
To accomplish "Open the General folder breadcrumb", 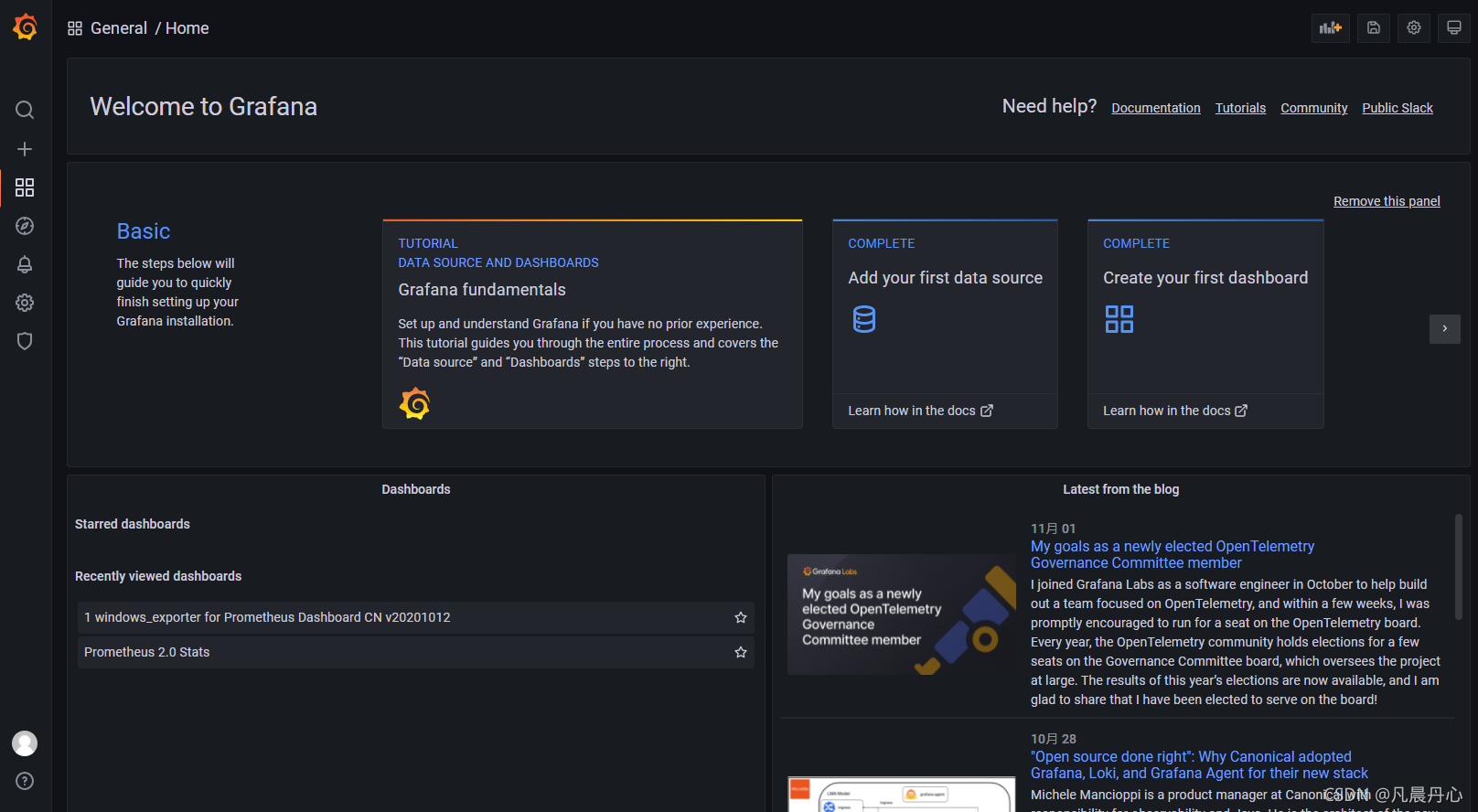I will (x=119, y=28).
